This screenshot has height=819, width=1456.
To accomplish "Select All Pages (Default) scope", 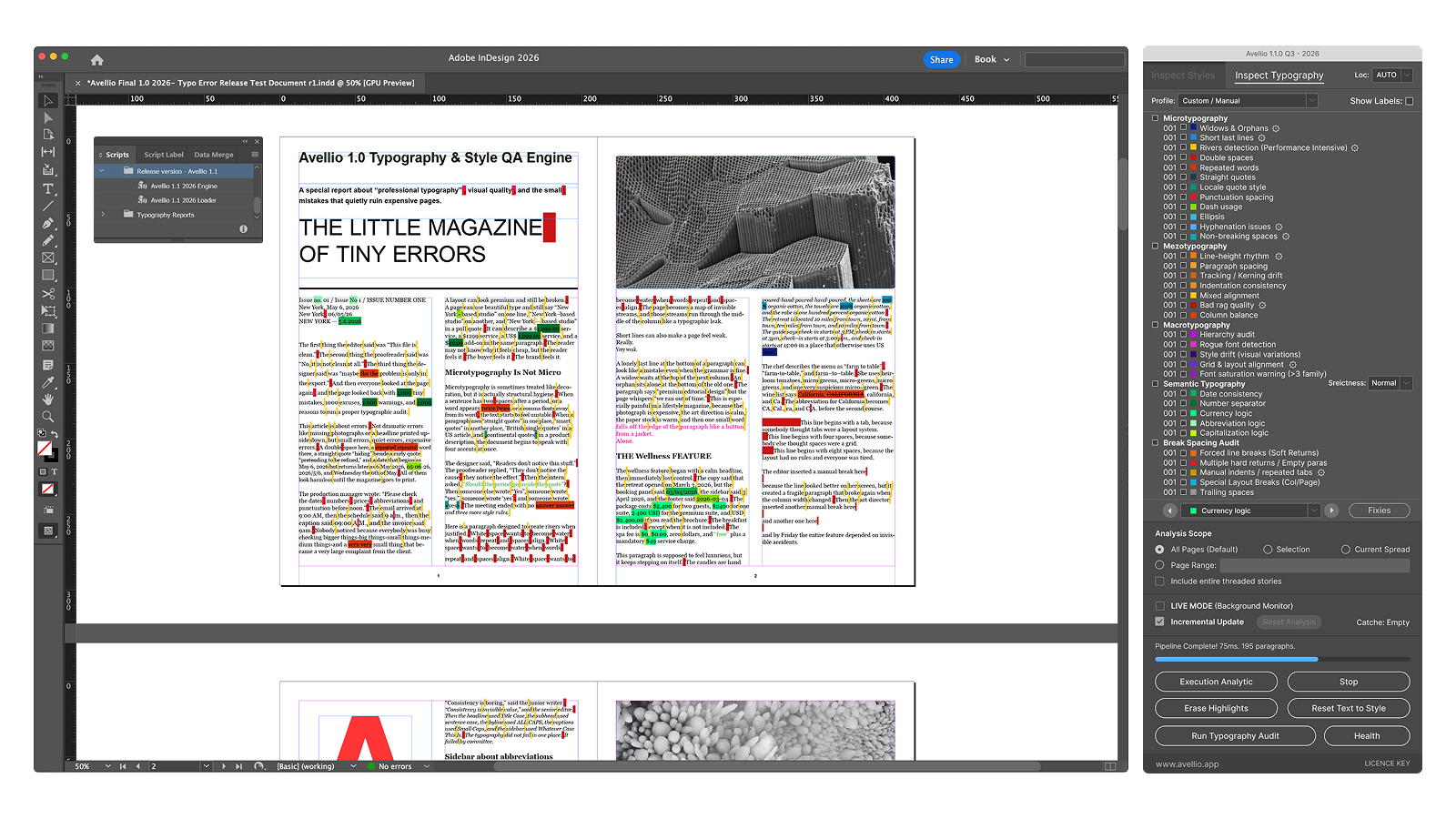I will coord(1159,550).
